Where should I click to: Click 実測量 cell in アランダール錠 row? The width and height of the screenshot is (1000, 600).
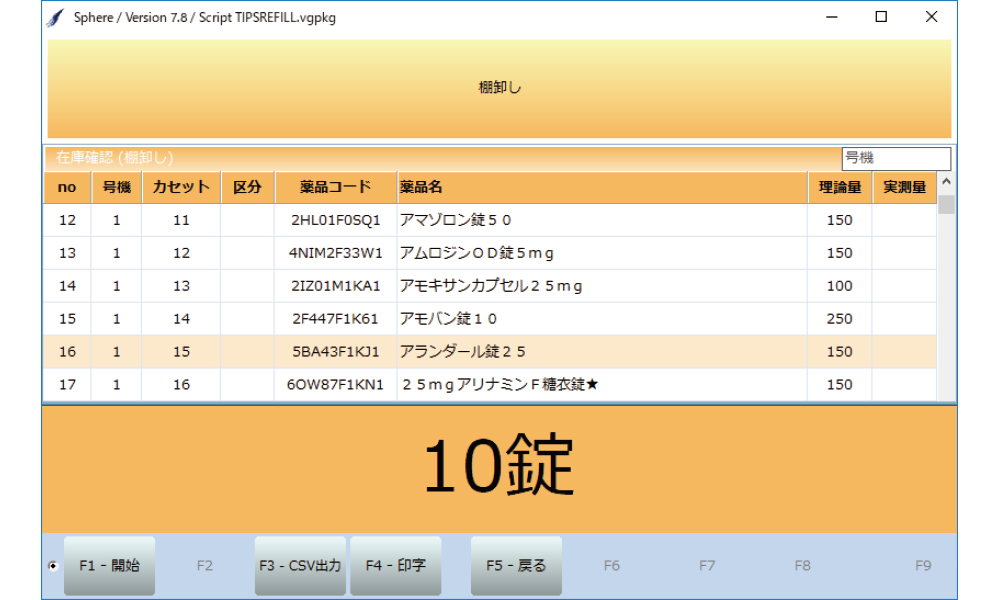coord(904,352)
